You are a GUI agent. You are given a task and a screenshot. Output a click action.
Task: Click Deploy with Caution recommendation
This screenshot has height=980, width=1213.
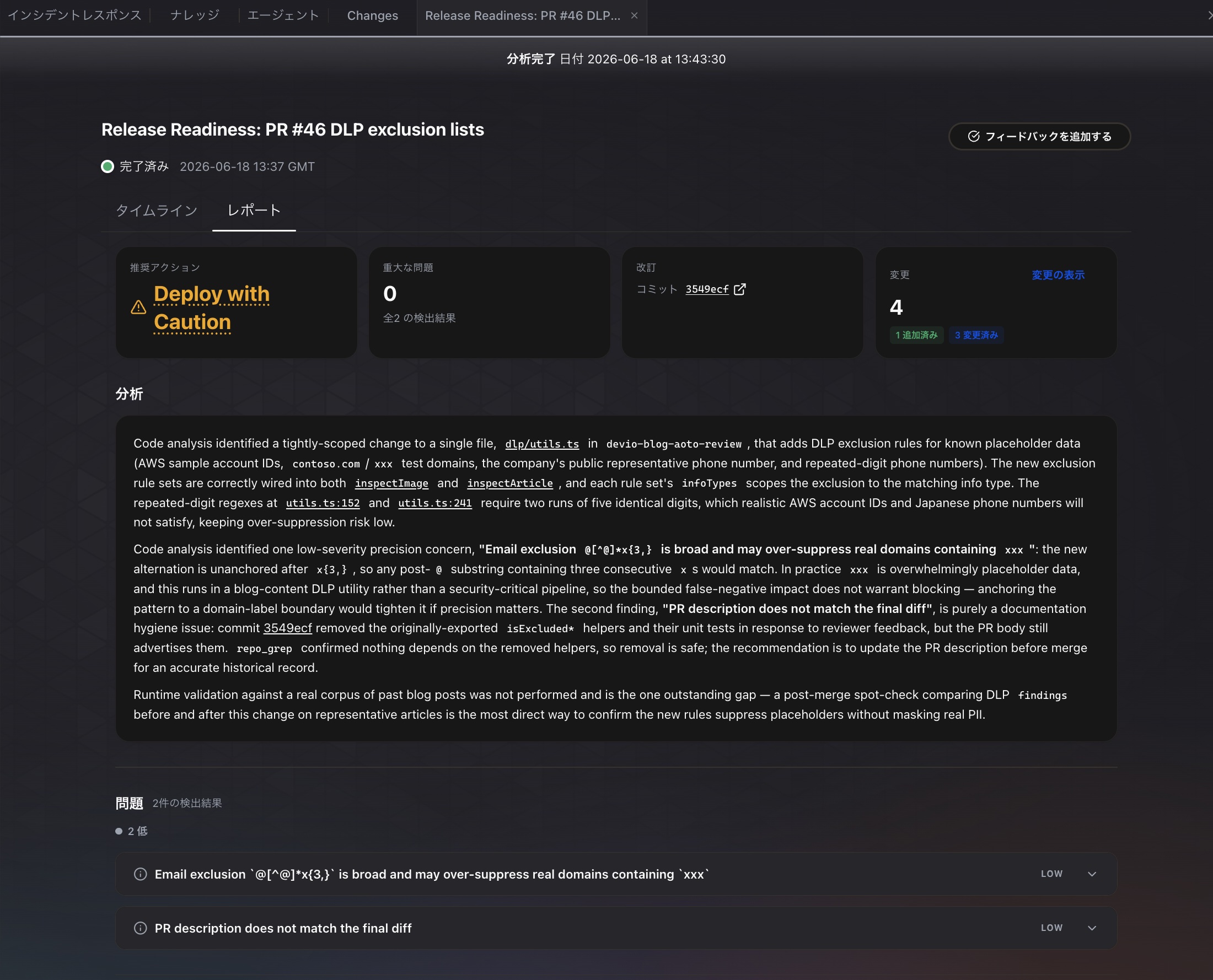212,308
